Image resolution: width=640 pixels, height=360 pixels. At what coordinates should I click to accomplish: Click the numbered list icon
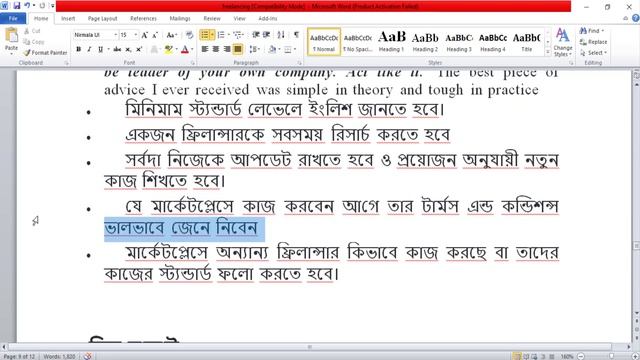[x=221, y=35]
